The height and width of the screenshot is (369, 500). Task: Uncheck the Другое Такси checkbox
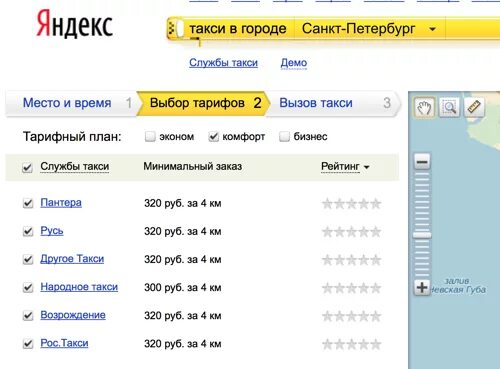(28, 259)
